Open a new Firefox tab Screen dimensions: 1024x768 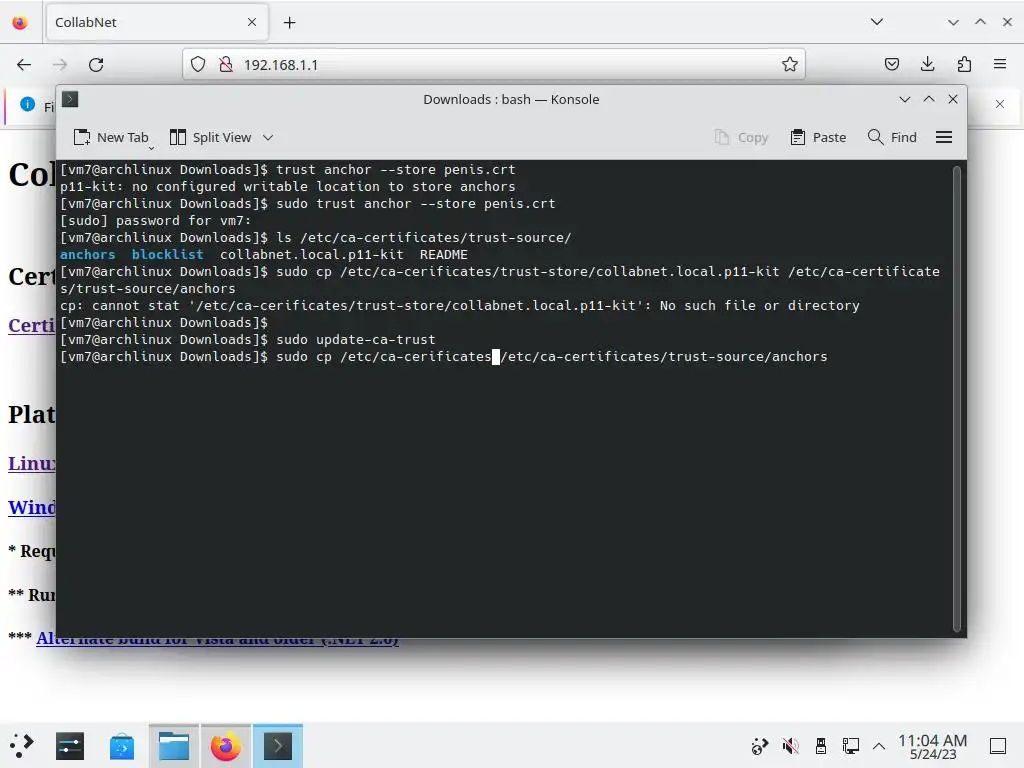coord(289,23)
